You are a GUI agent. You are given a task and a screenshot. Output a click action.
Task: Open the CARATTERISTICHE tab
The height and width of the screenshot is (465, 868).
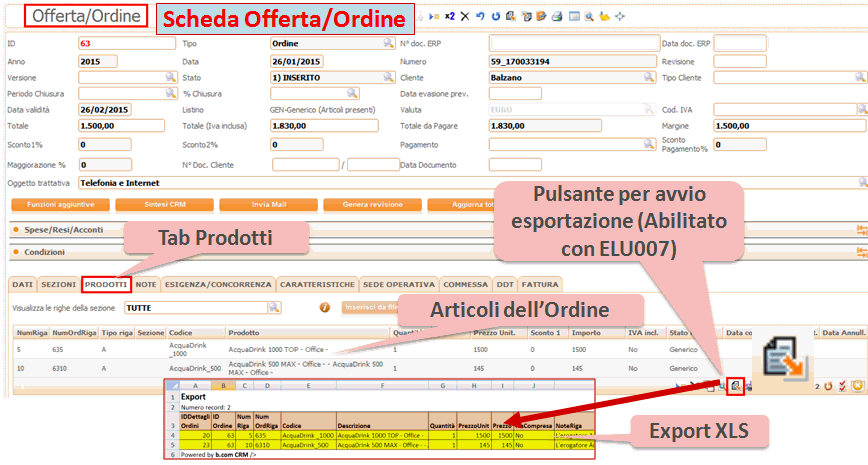316,284
